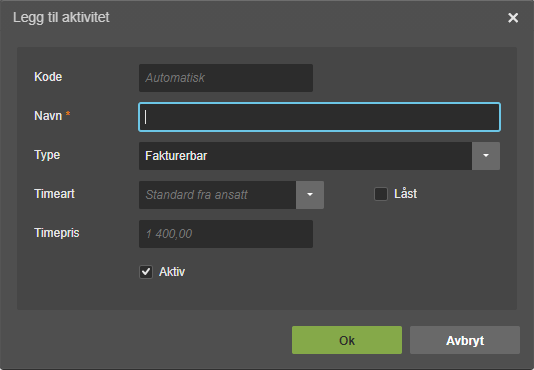Click the Timeart field label

click(x=54, y=194)
